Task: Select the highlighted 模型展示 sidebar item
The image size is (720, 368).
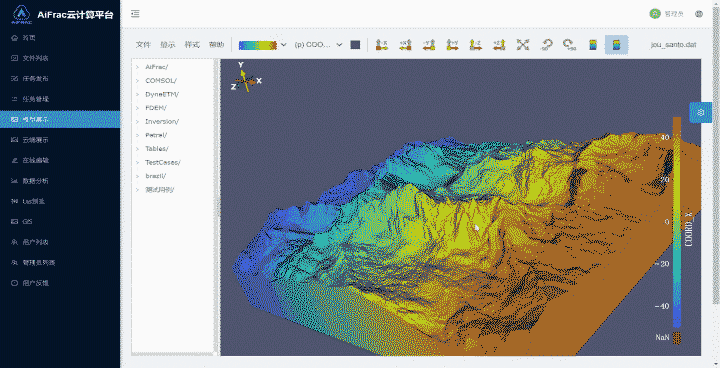Action: pyautogui.click(x=60, y=119)
